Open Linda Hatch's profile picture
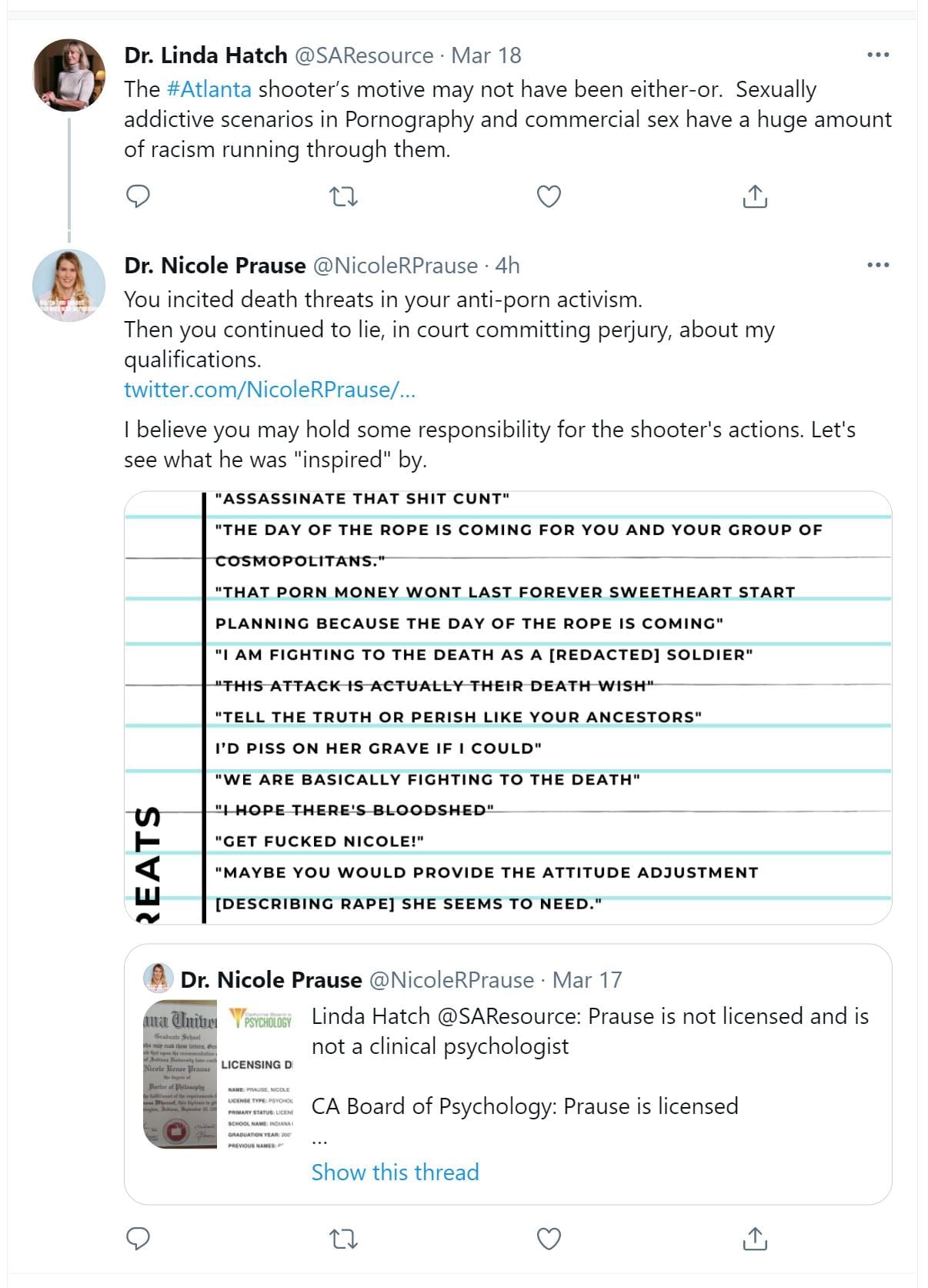Viewport: 928px width, 1288px height. click(69, 75)
